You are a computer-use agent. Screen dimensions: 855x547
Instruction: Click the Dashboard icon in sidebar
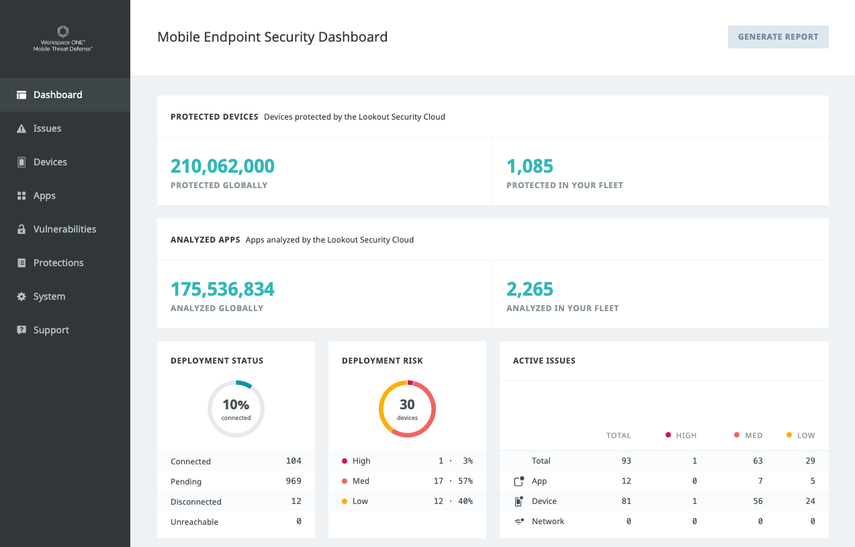click(x=21, y=95)
